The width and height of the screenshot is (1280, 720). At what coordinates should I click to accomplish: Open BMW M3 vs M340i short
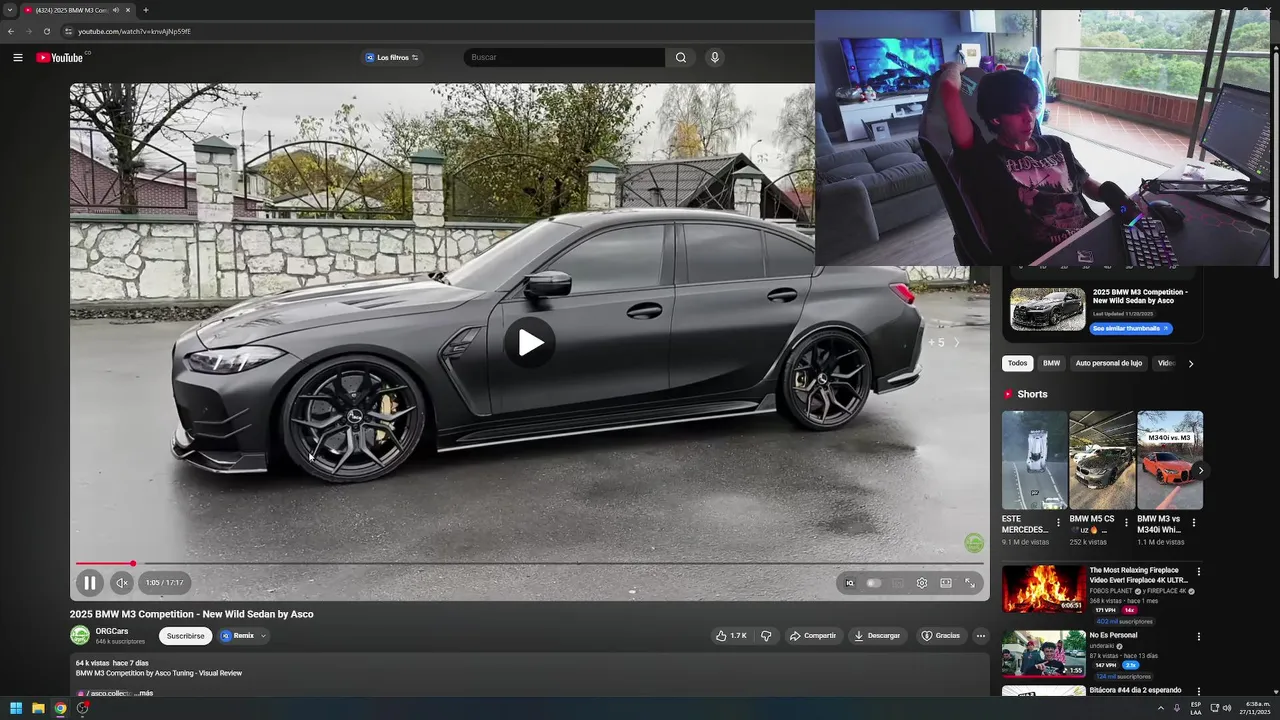pyautogui.click(x=1170, y=460)
